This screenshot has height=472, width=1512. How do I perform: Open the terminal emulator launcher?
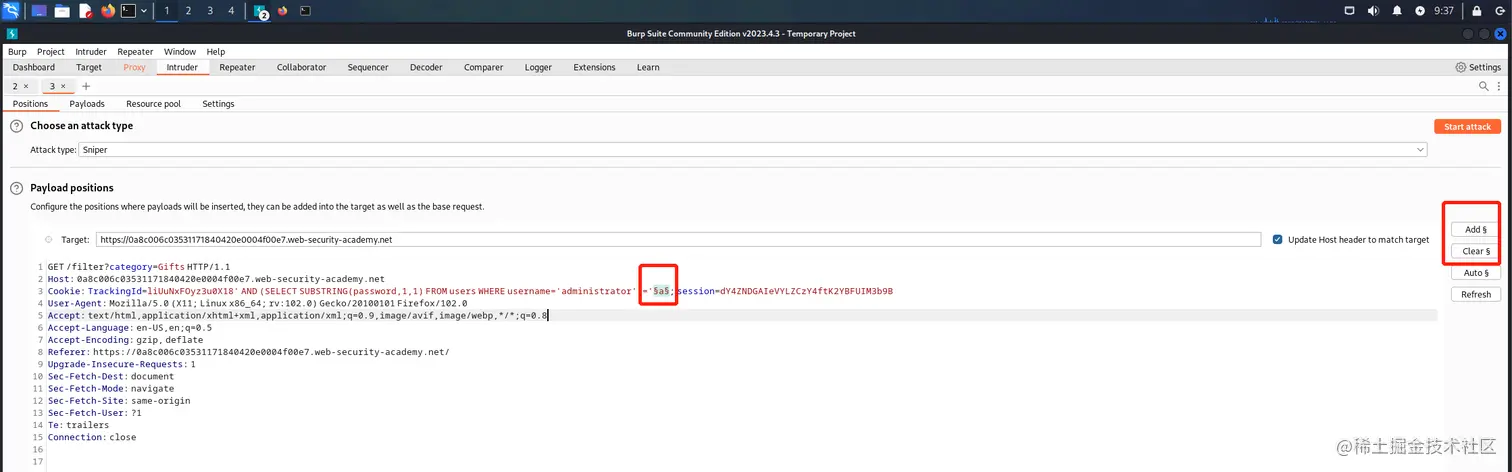click(x=129, y=11)
